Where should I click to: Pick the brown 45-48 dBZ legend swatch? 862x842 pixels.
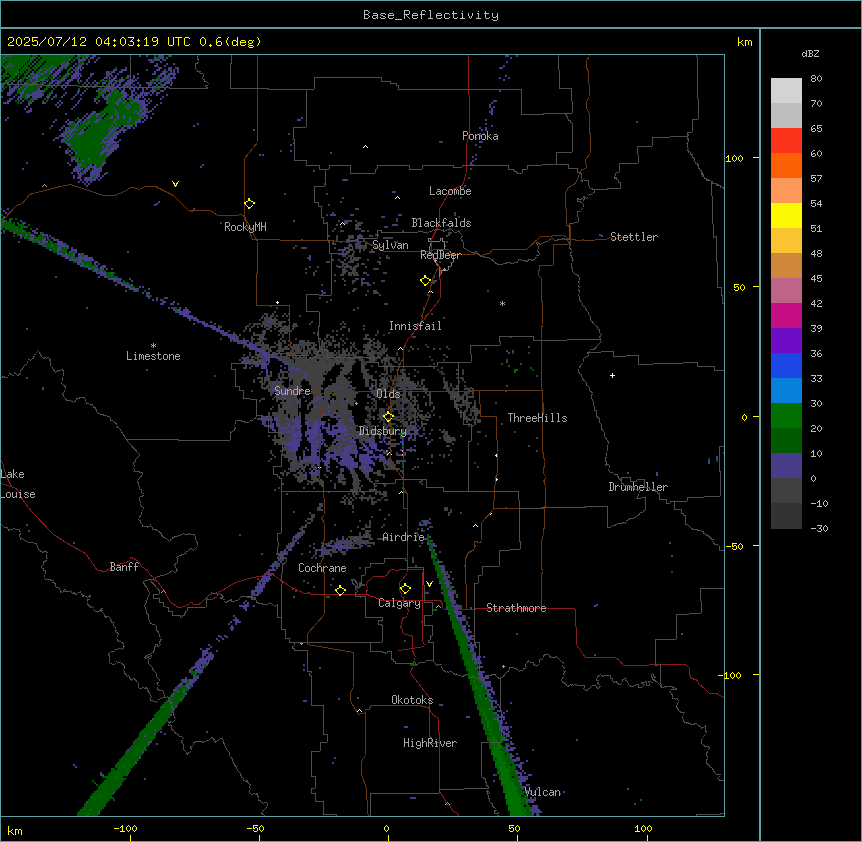(x=786, y=265)
